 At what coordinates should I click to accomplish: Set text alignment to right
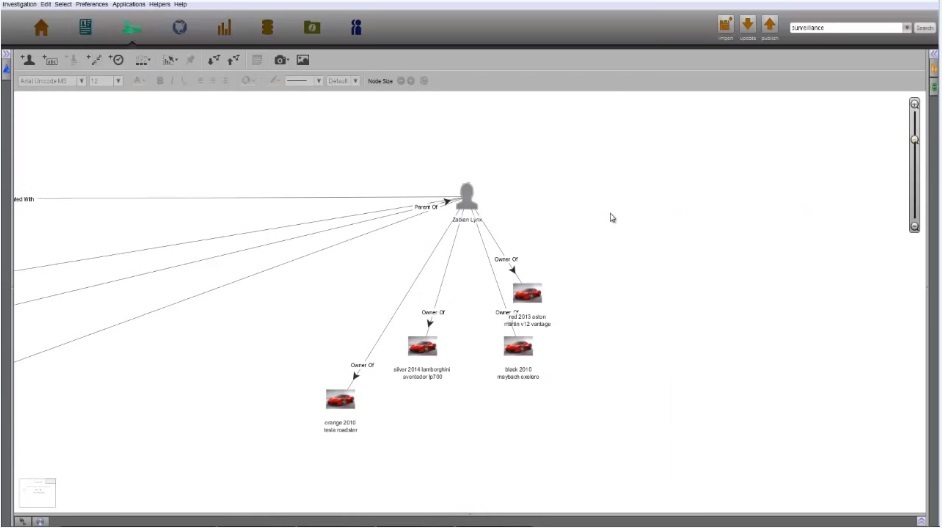pyautogui.click(x=225, y=80)
